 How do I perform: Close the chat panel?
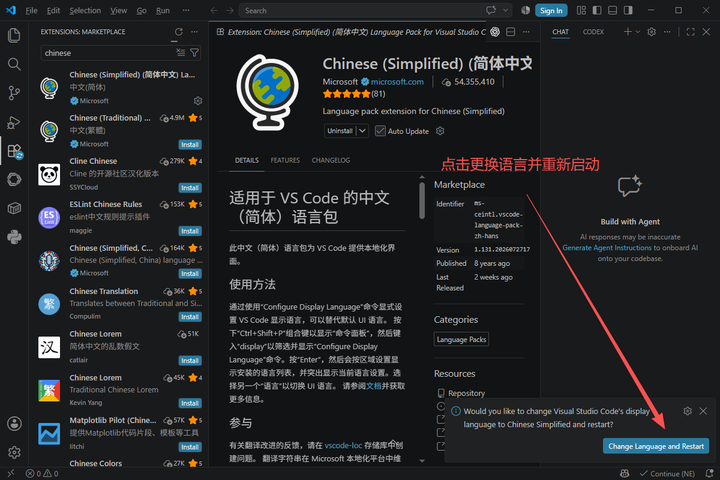[706, 32]
